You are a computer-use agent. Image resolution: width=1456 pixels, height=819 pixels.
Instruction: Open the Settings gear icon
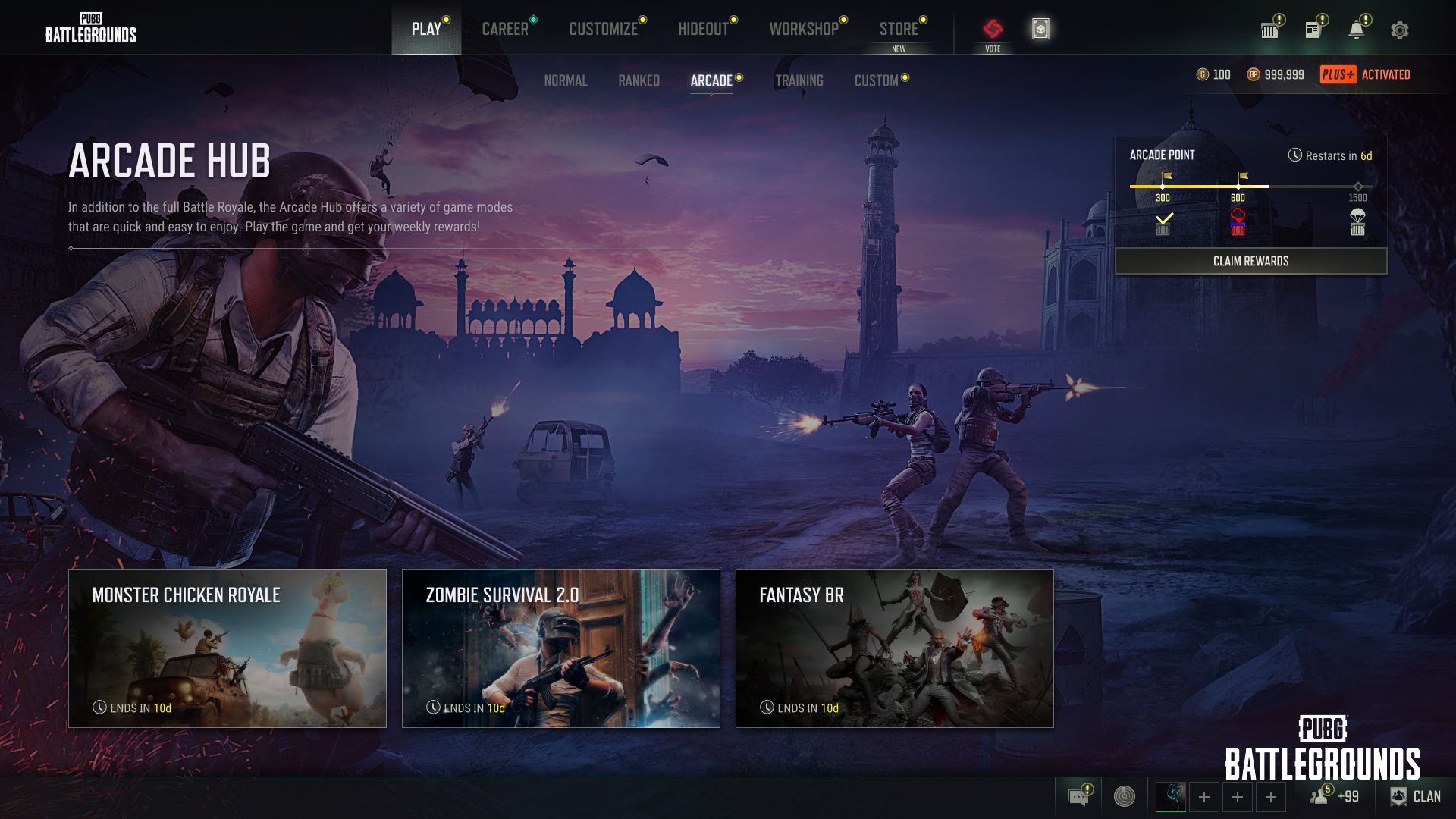coord(1399,28)
